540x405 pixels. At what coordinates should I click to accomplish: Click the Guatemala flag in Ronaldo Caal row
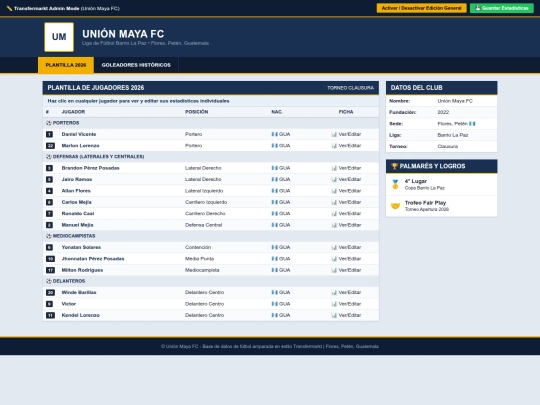pyautogui.click(x=274, y=214)
